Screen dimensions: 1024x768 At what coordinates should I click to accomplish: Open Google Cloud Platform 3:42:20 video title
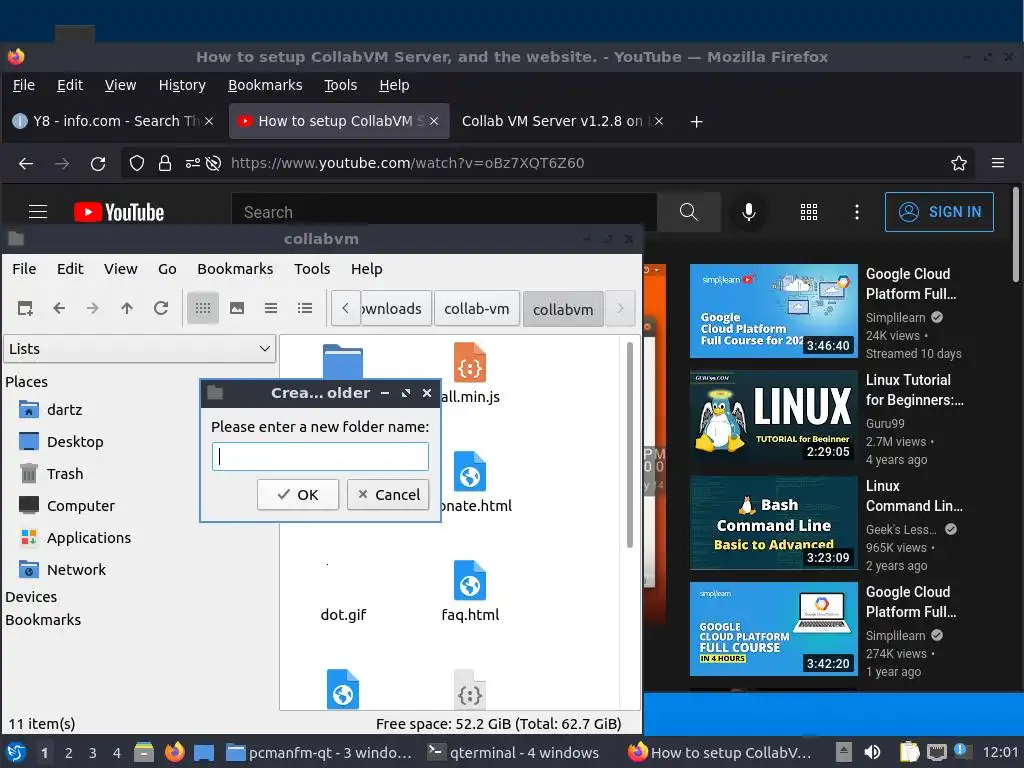click(x=910, y=601)
